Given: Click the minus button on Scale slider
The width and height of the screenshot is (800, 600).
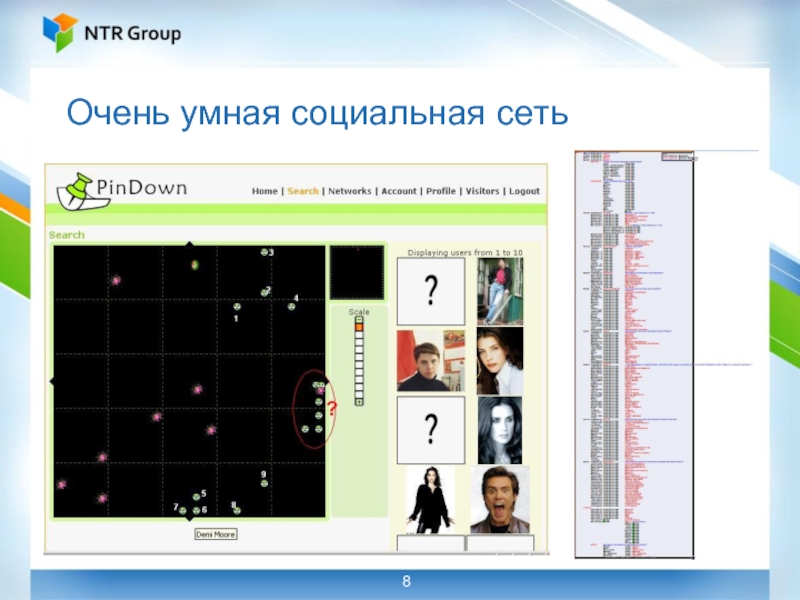Looking at the screenshot, I should [359, 320].
